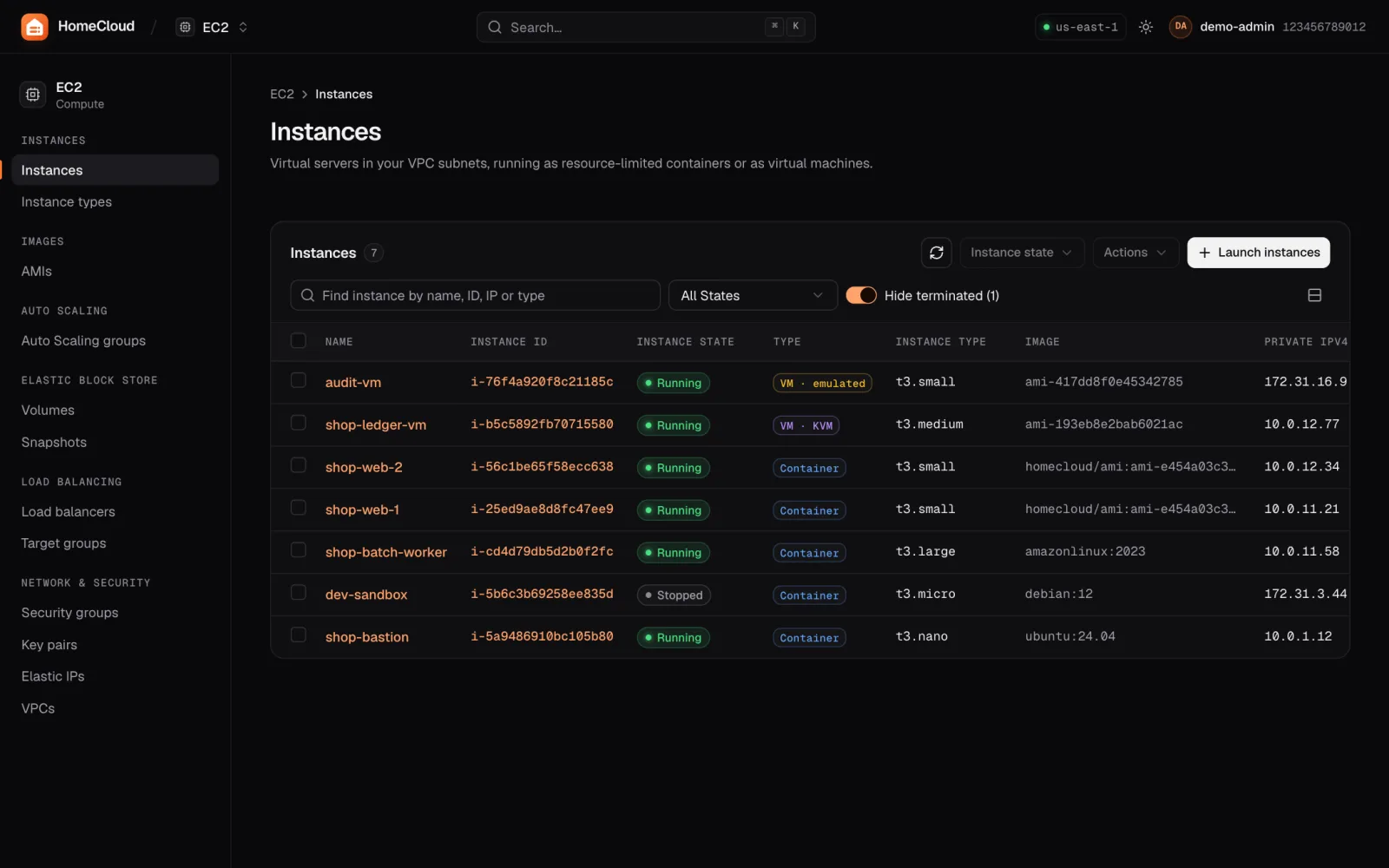This screenshot has width=1389, height=868.
Task: Click the Launch instances button
Action: pos(1258,253)
